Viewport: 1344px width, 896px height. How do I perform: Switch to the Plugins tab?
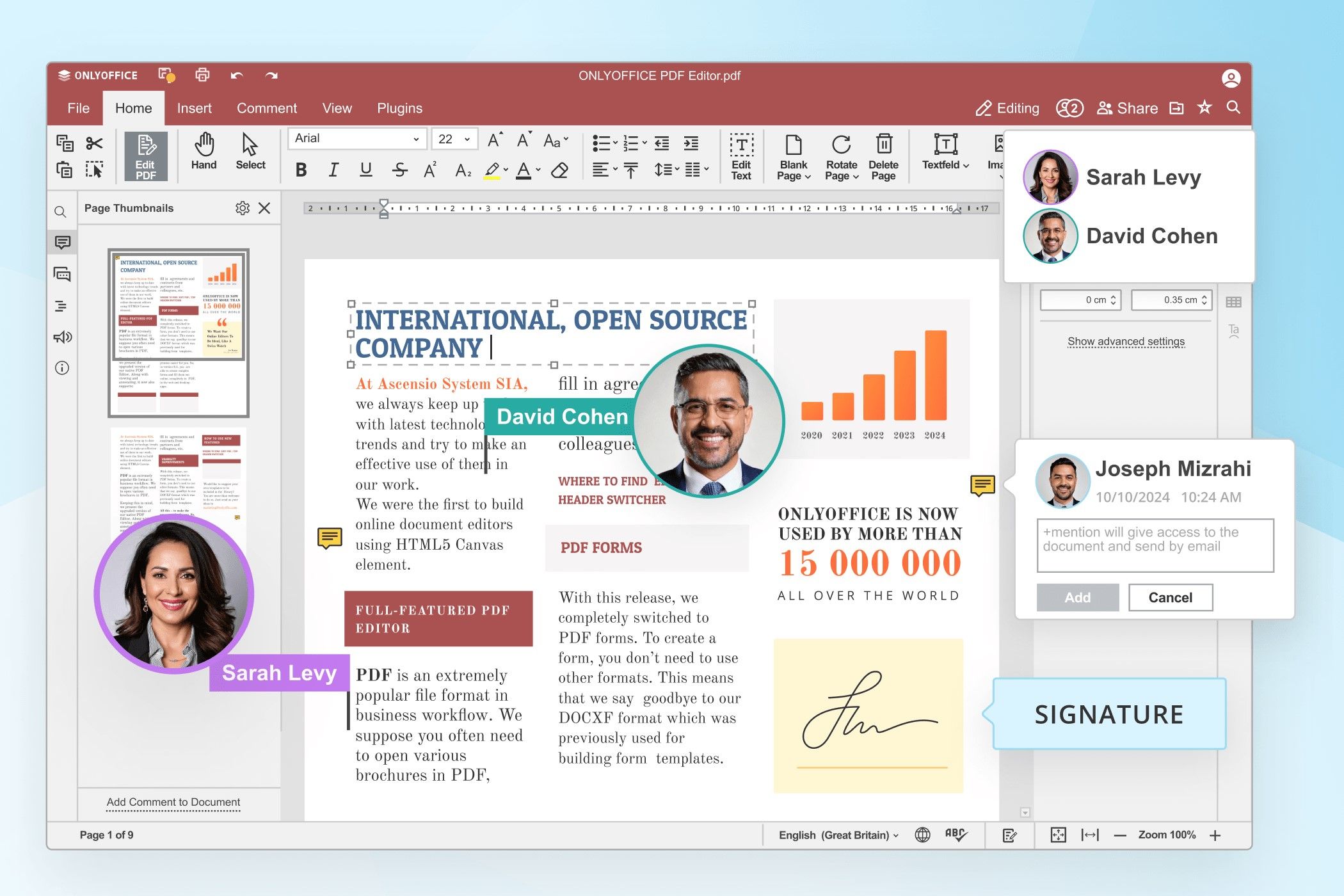click(399, 108)
